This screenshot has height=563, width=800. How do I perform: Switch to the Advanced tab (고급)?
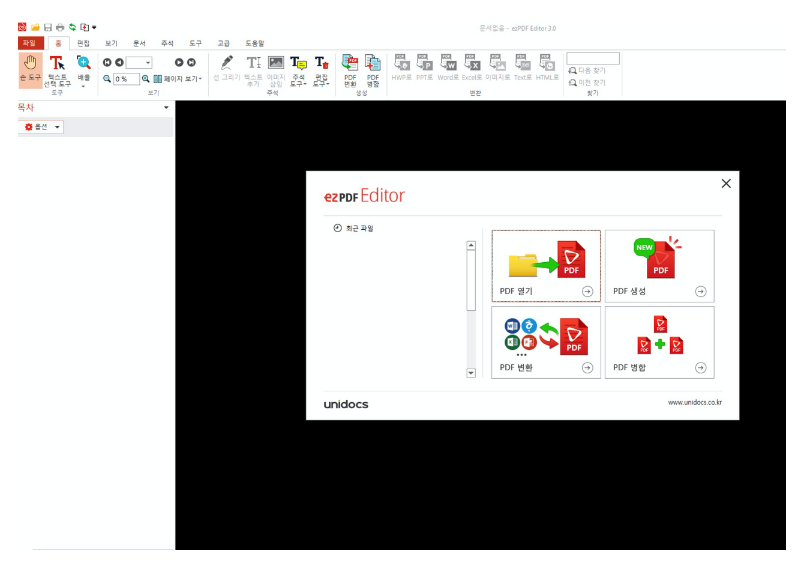coord(223,43)
